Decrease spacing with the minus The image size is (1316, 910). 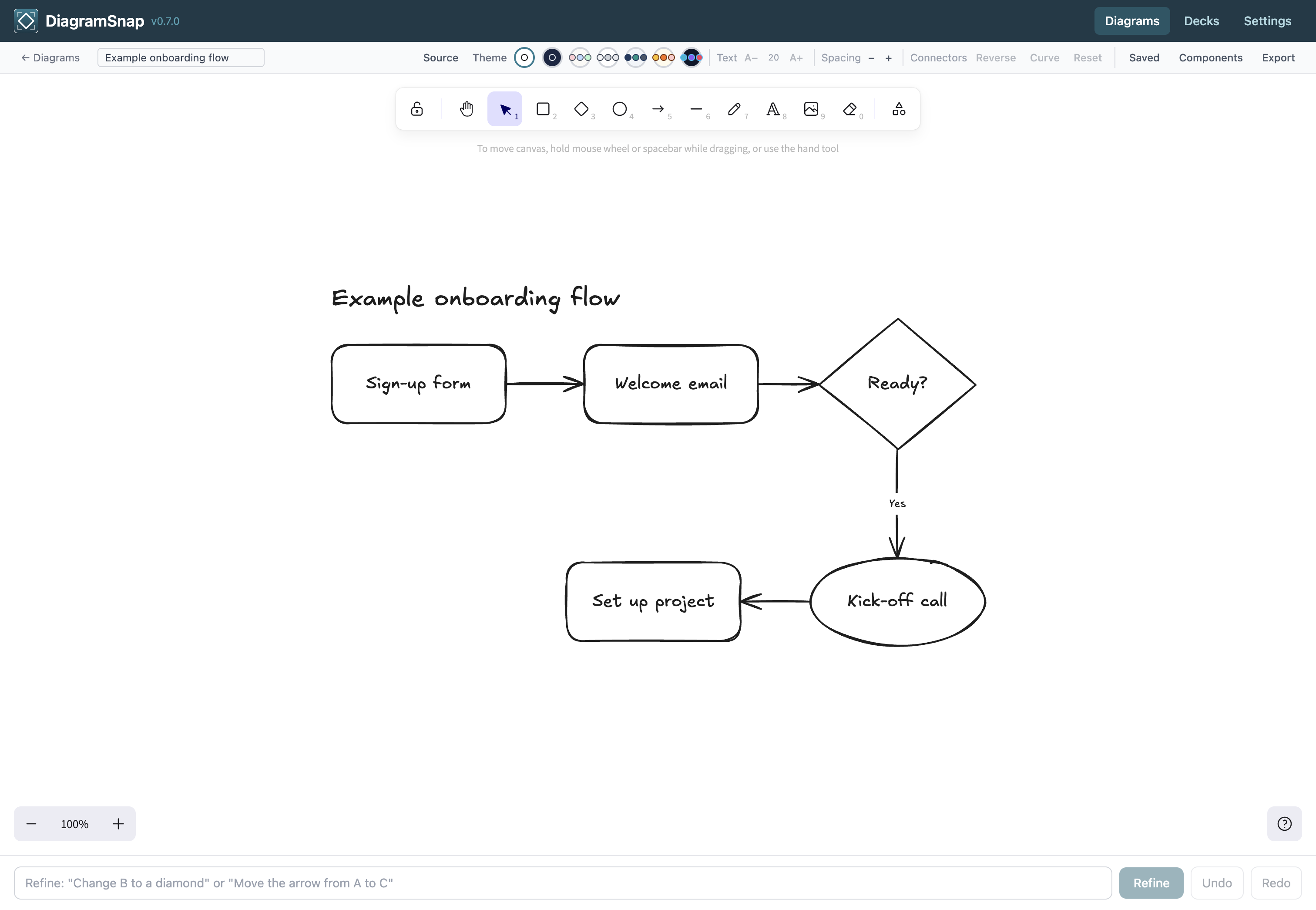coord(871,57)
